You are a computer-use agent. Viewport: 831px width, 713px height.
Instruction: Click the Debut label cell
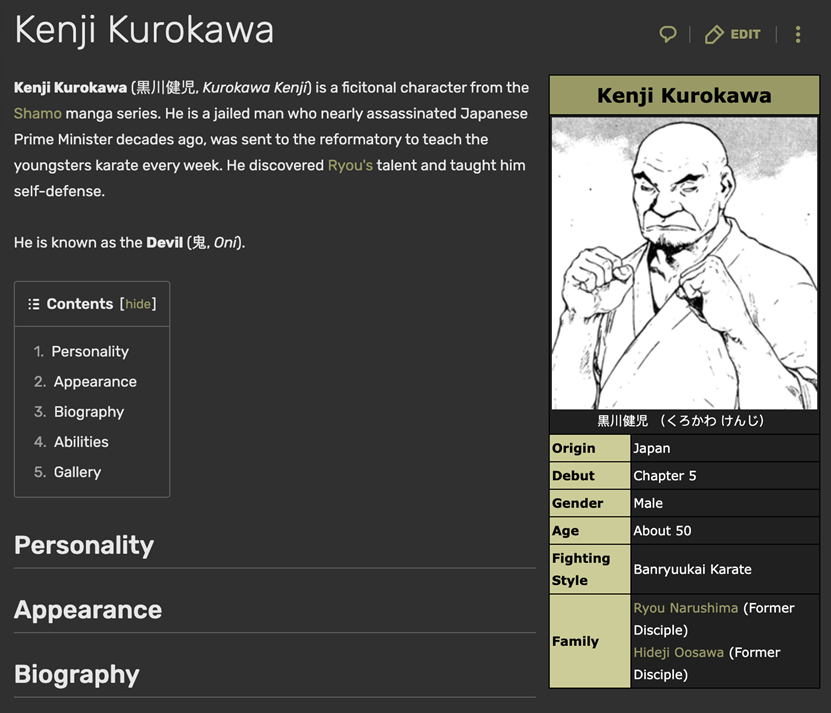tap(590, 476)
